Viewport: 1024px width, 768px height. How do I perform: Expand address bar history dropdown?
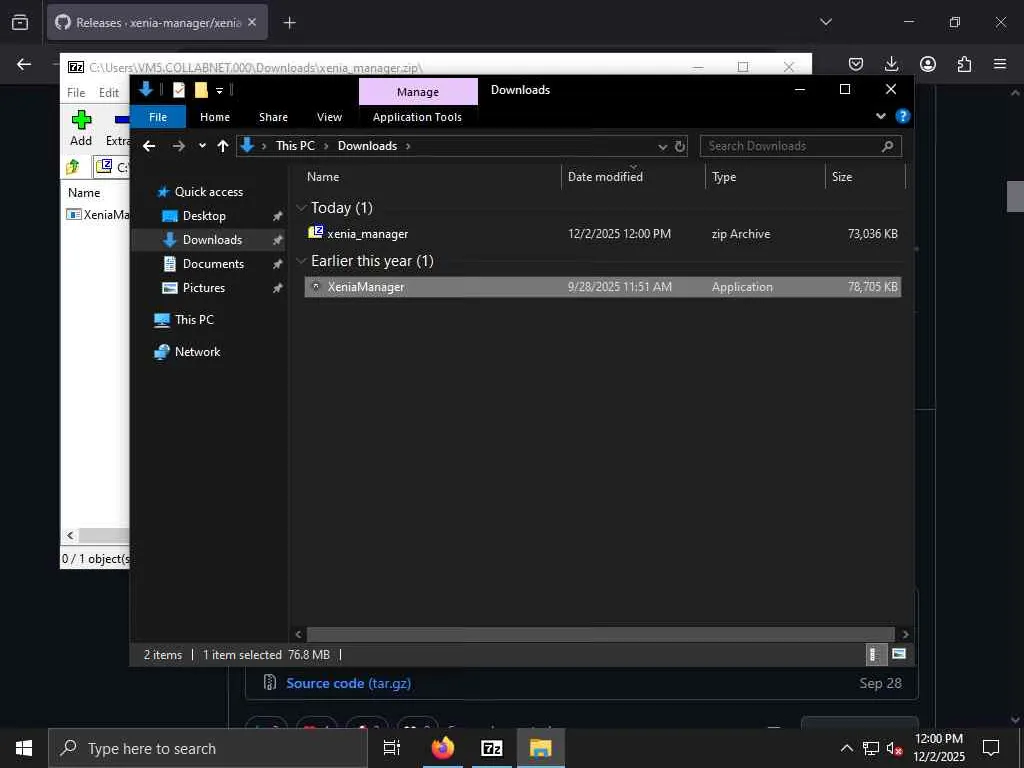click(662, 146)
